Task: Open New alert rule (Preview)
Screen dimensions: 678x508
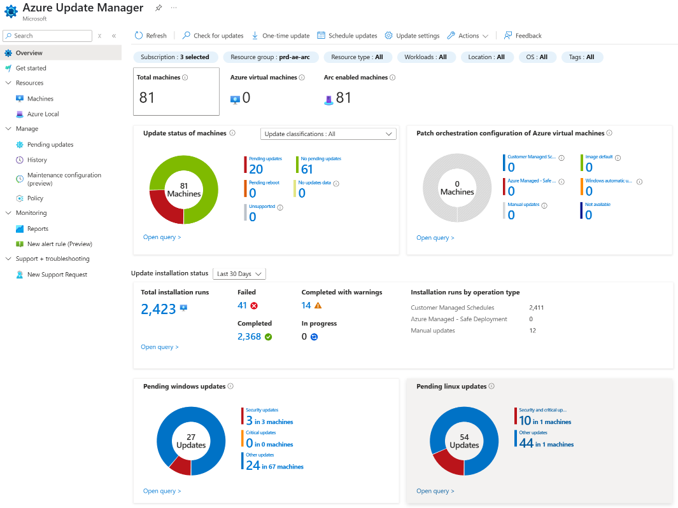Action: [x=60, y=244]
